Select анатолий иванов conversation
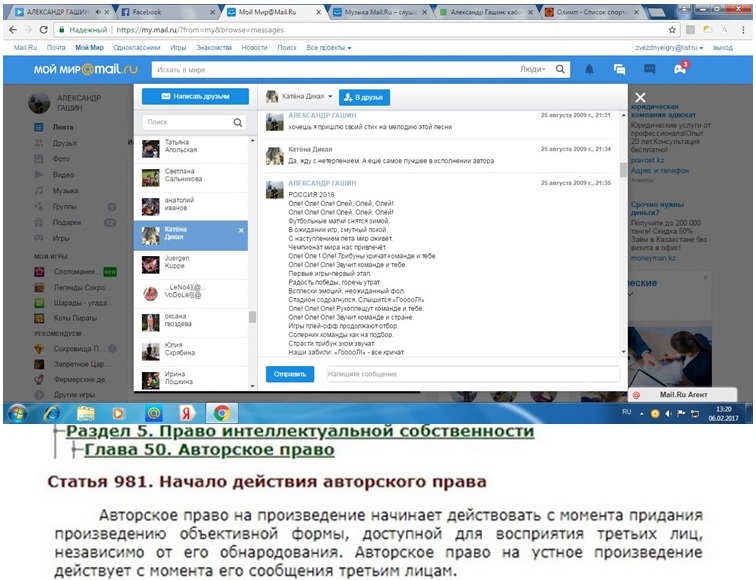 click(191, 207)
